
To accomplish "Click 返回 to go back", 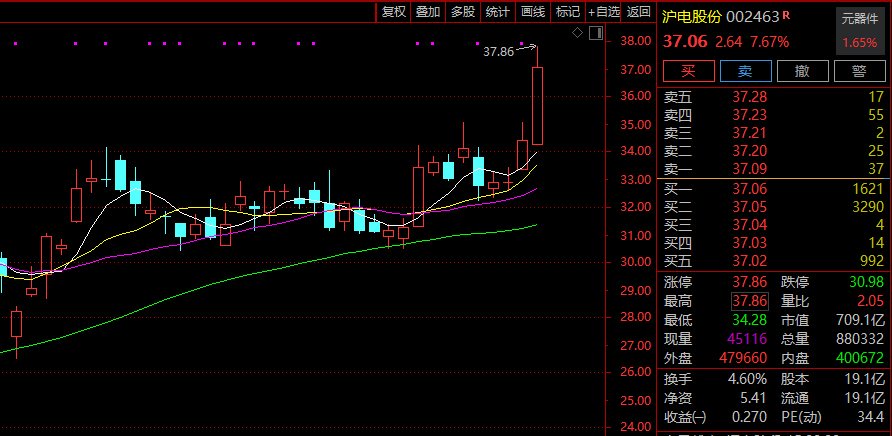I will pyautogui.click(x=638, y=12).
